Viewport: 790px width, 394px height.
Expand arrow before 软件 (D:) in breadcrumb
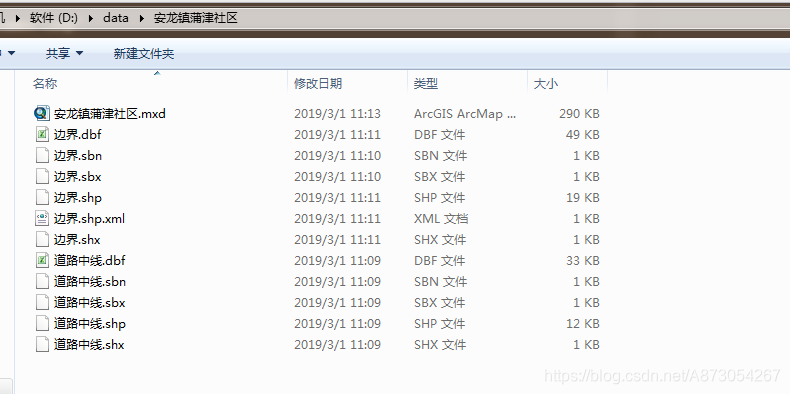click(x=18, y=19)
